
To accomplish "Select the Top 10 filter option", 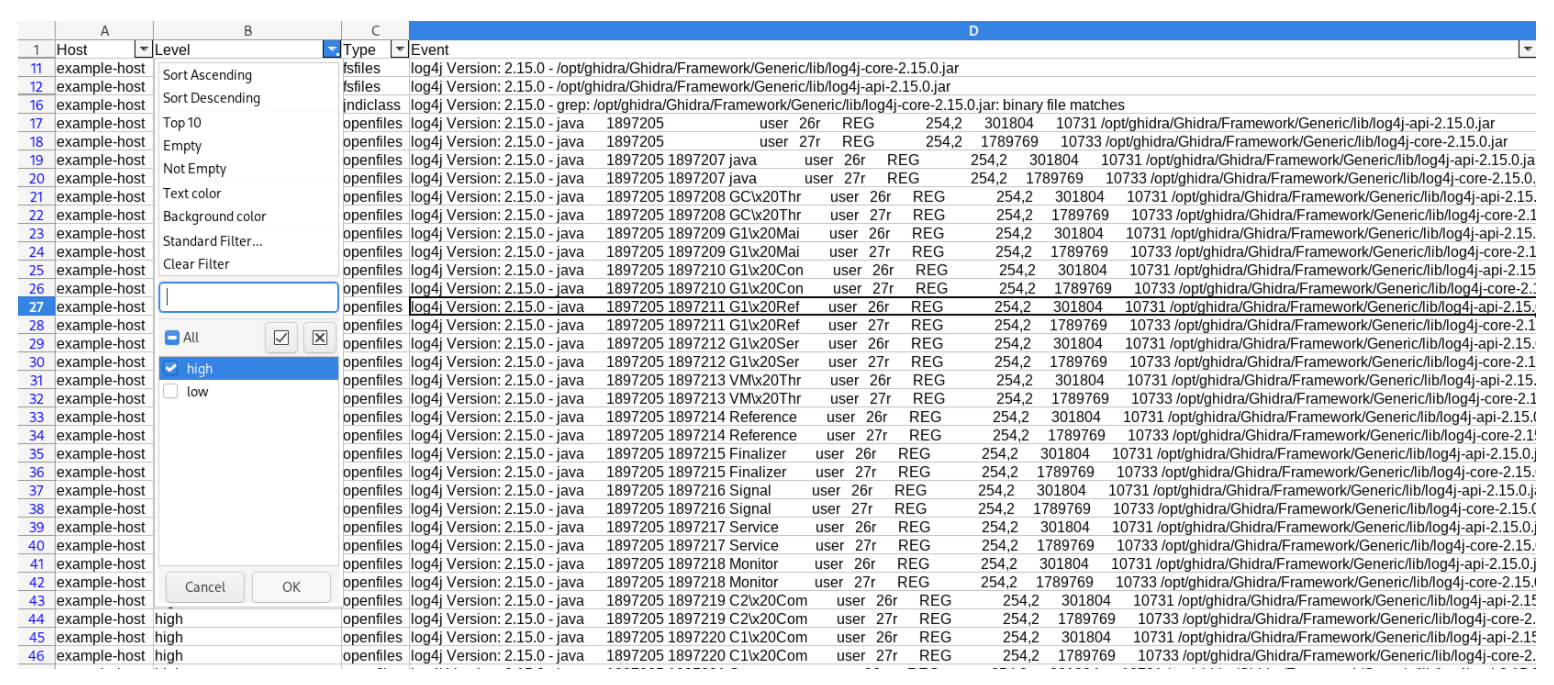I will [182, 123].
